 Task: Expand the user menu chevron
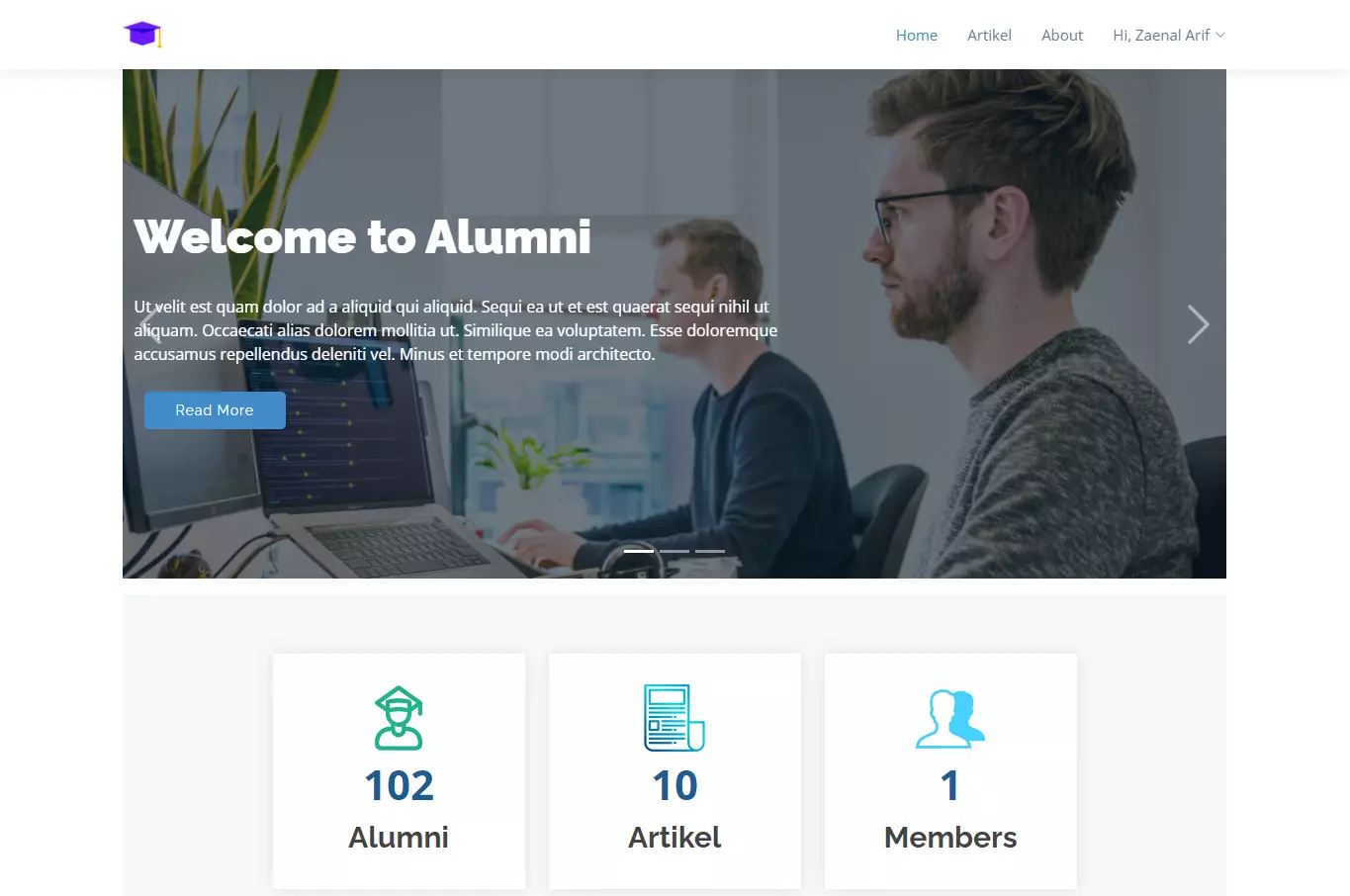point(1220,35)
